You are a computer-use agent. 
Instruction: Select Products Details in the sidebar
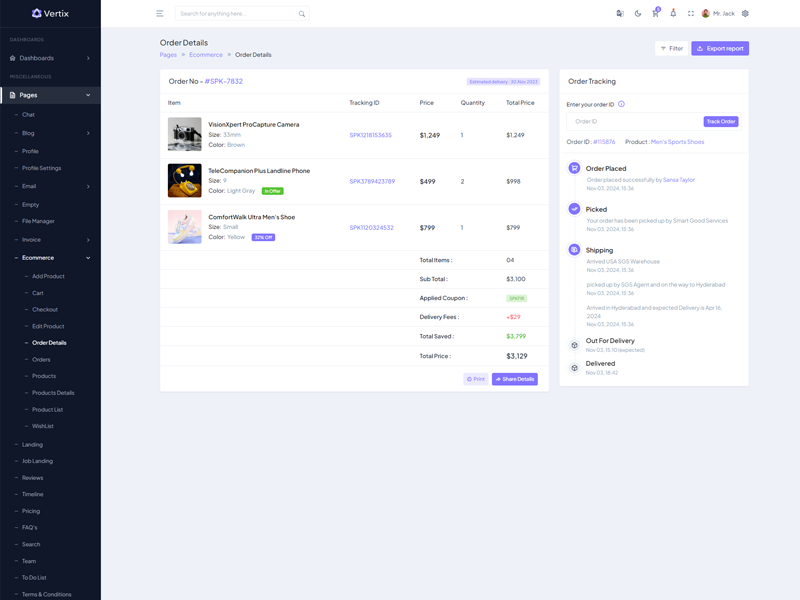click(53, 393)
